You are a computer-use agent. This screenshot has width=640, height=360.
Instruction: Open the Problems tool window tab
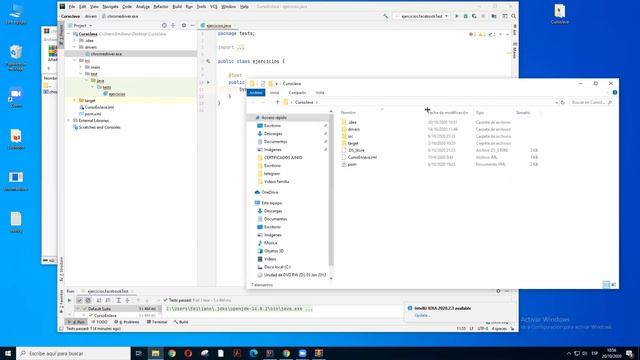[x=127, y=322]
